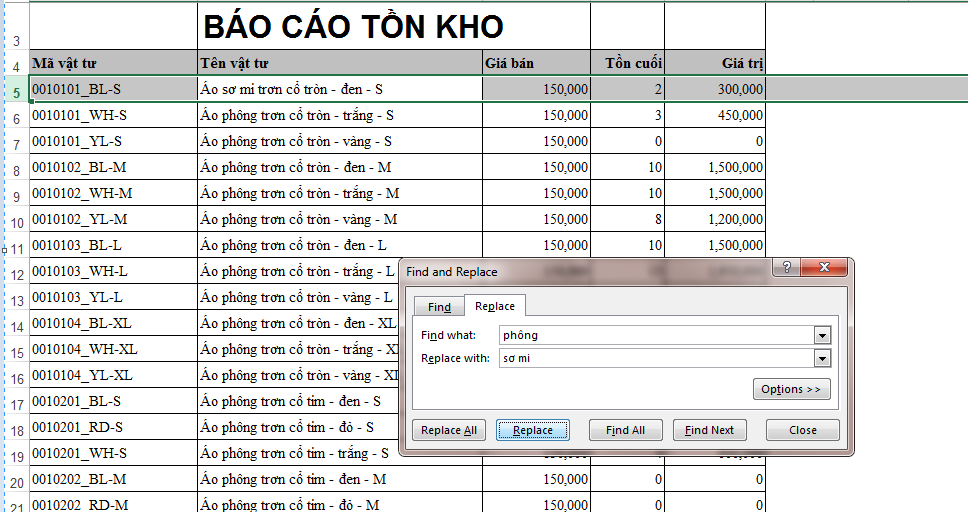Viewport: 968px width, 512px height.
Task: Switch to the Find tab
Action: pyautogui.click(x=439, y=307)
